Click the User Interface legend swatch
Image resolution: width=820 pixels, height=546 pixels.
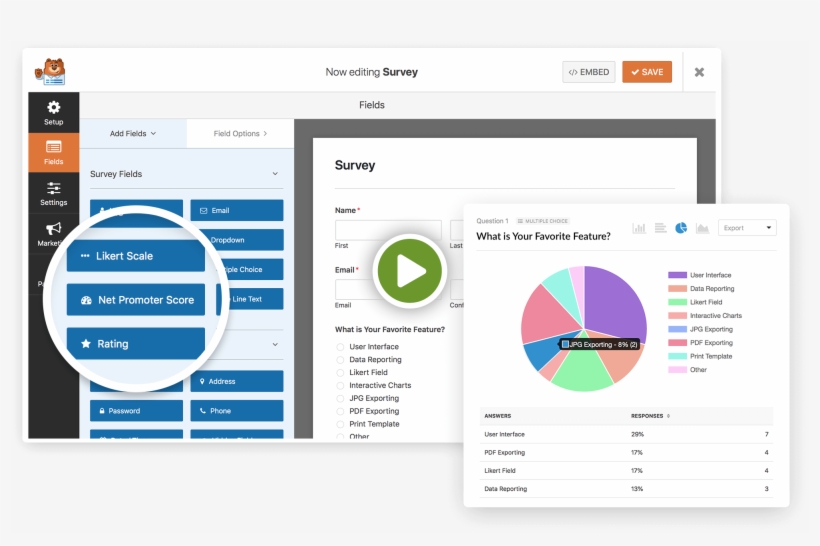pos(677,275)
